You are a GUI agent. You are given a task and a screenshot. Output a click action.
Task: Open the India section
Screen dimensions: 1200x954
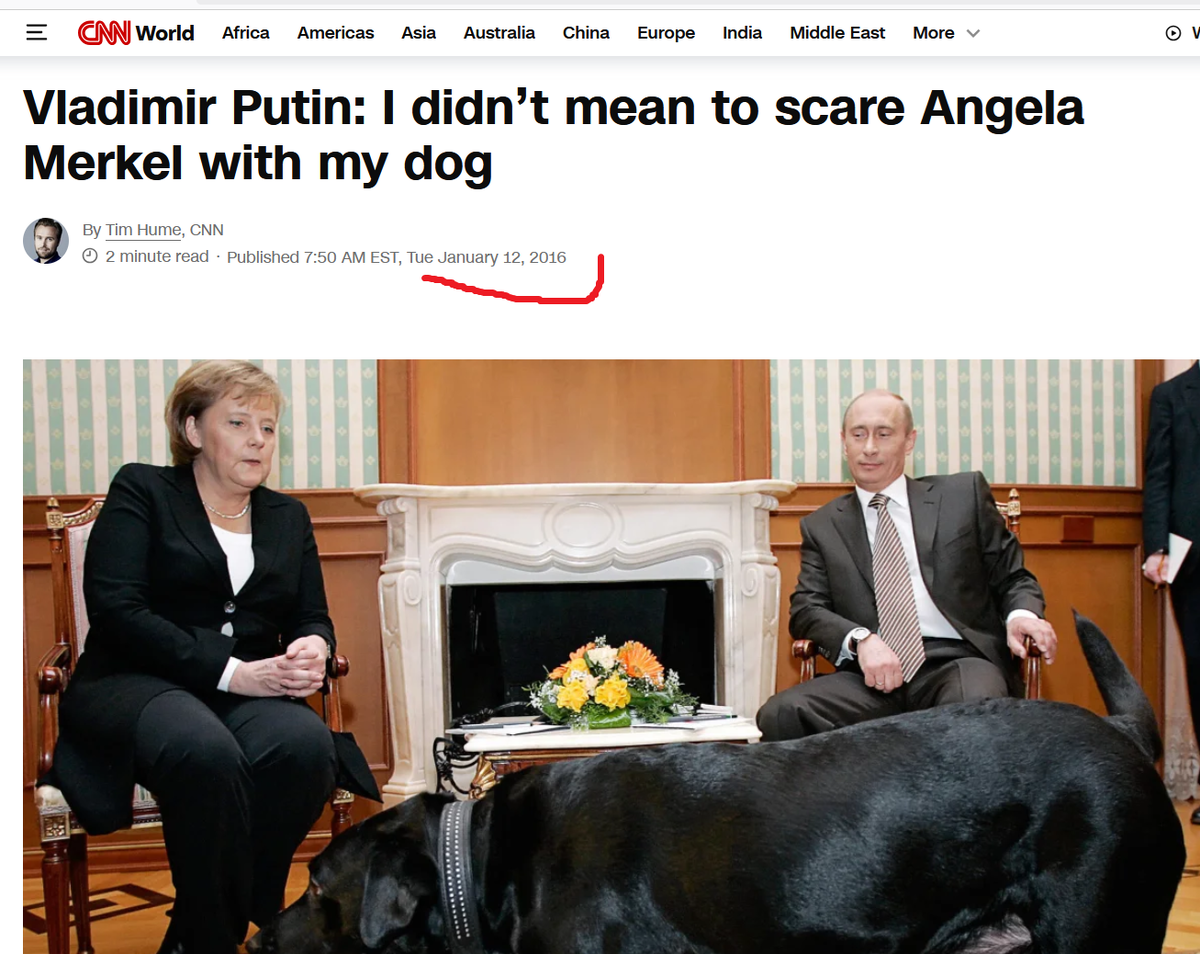742,33
